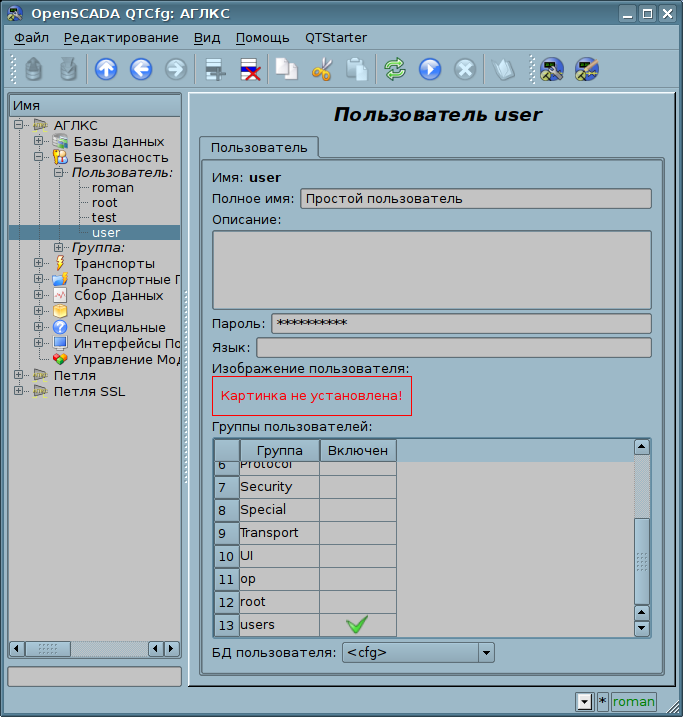
Task: Expand the Группа: branch
Action: point(59,247)
